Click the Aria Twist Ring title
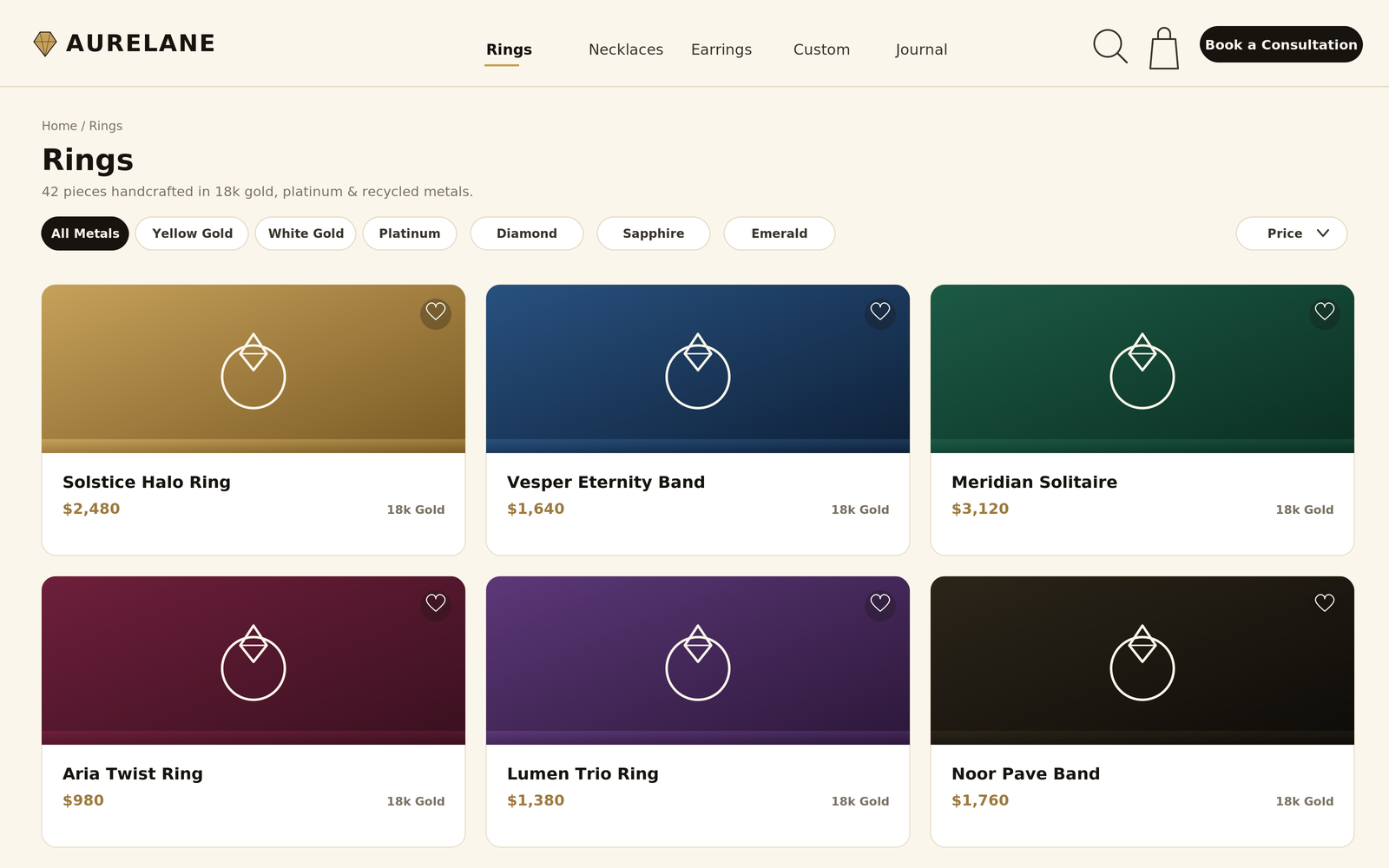 133,773
